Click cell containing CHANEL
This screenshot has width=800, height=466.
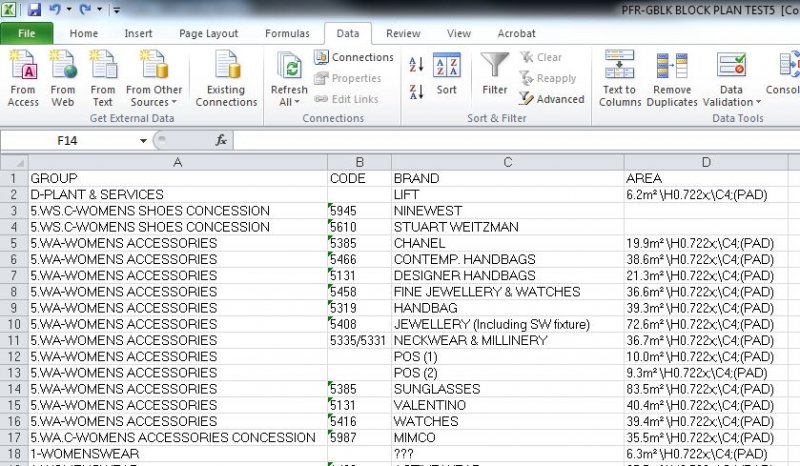[x=508, y=243]
